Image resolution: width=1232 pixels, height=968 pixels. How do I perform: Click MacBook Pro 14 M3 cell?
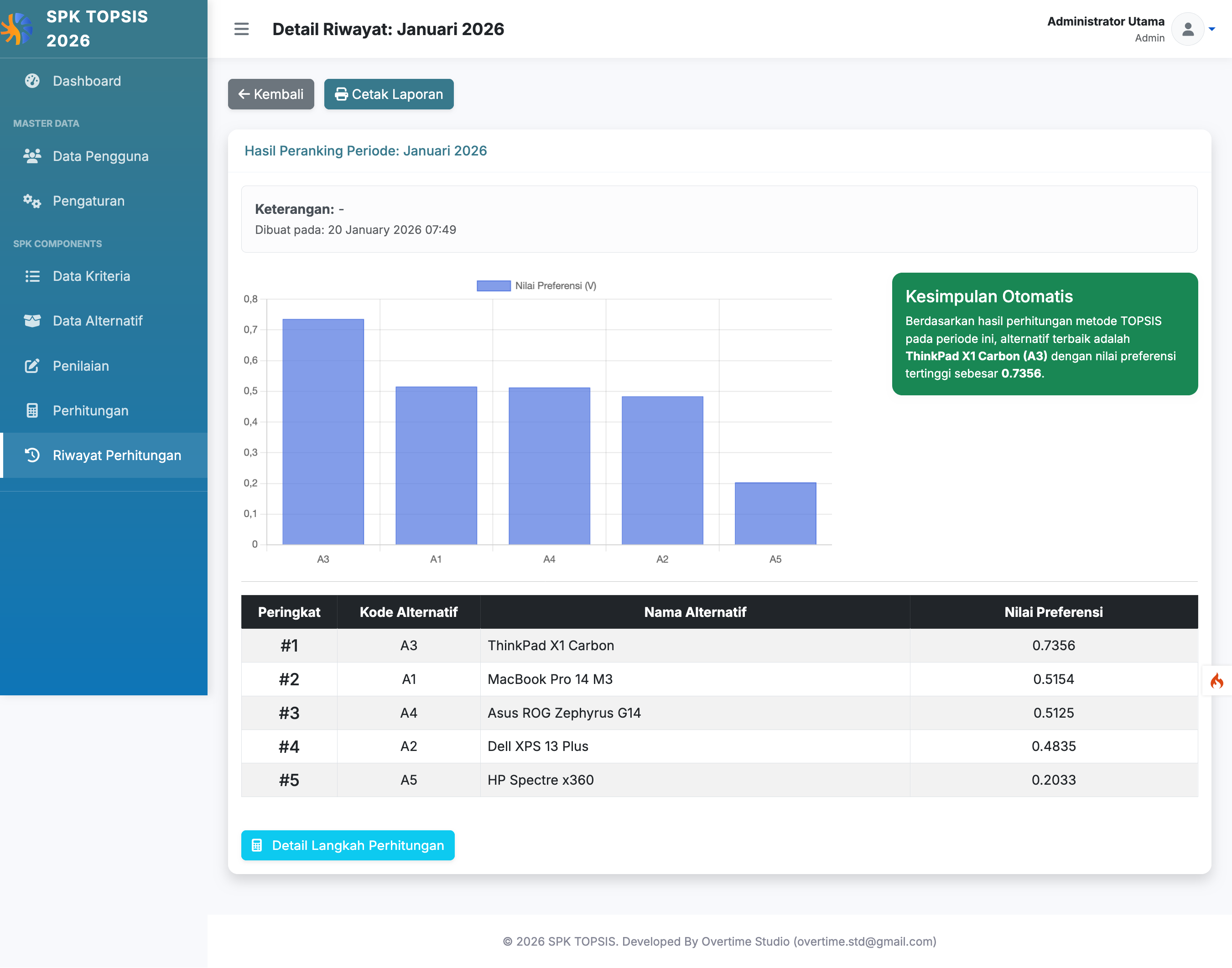(x=695, y=679)
